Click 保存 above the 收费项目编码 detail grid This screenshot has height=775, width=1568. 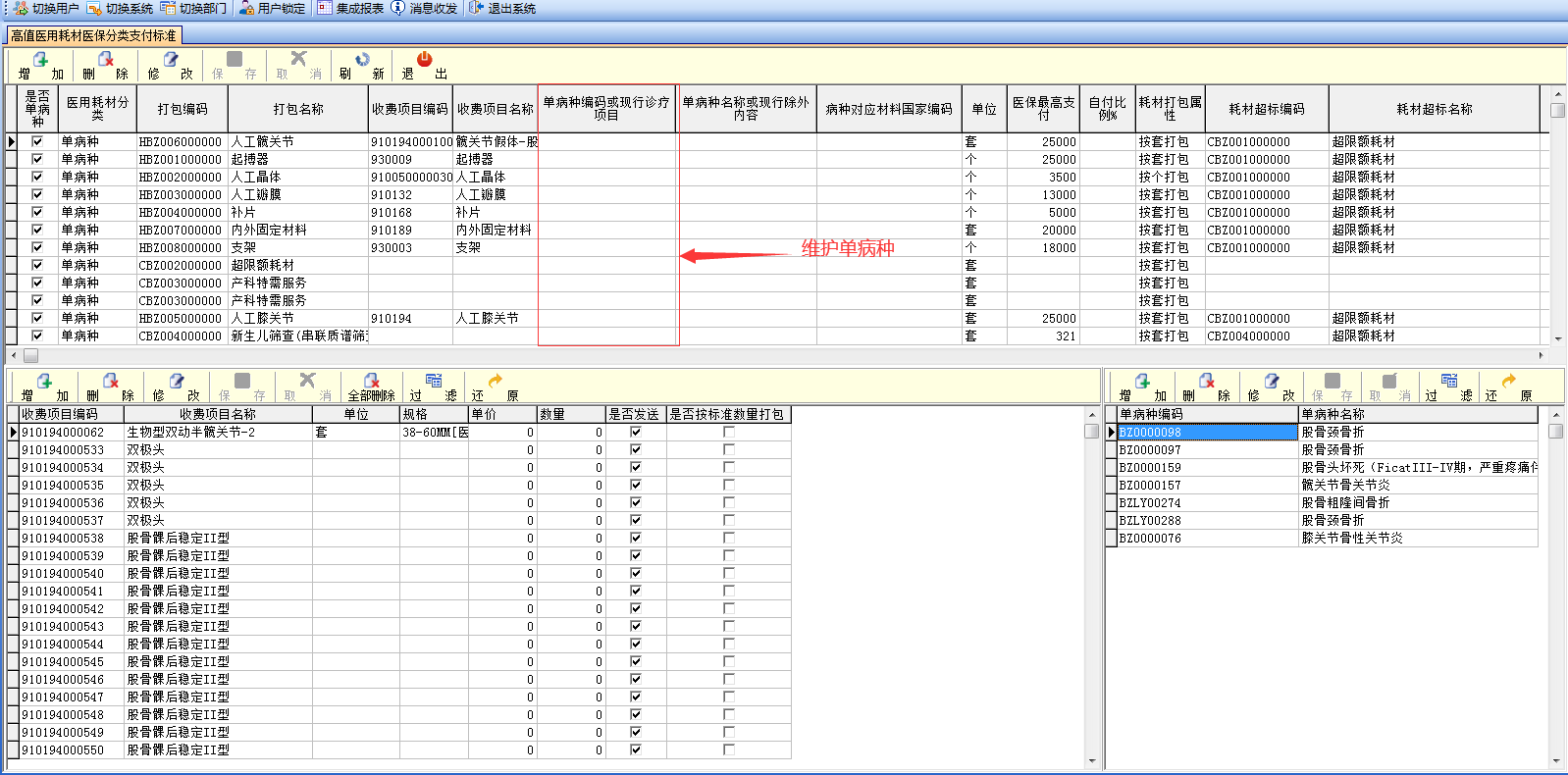coord(241,387)
